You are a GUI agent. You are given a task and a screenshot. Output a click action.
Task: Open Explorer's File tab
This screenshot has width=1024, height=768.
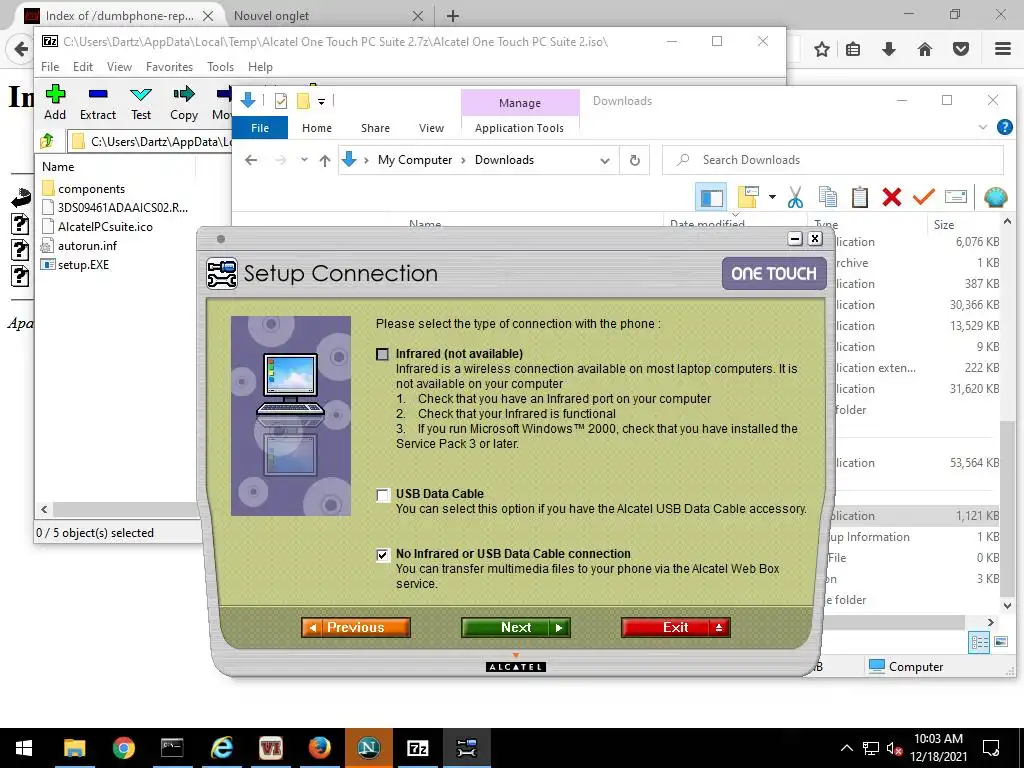[260, 128]
